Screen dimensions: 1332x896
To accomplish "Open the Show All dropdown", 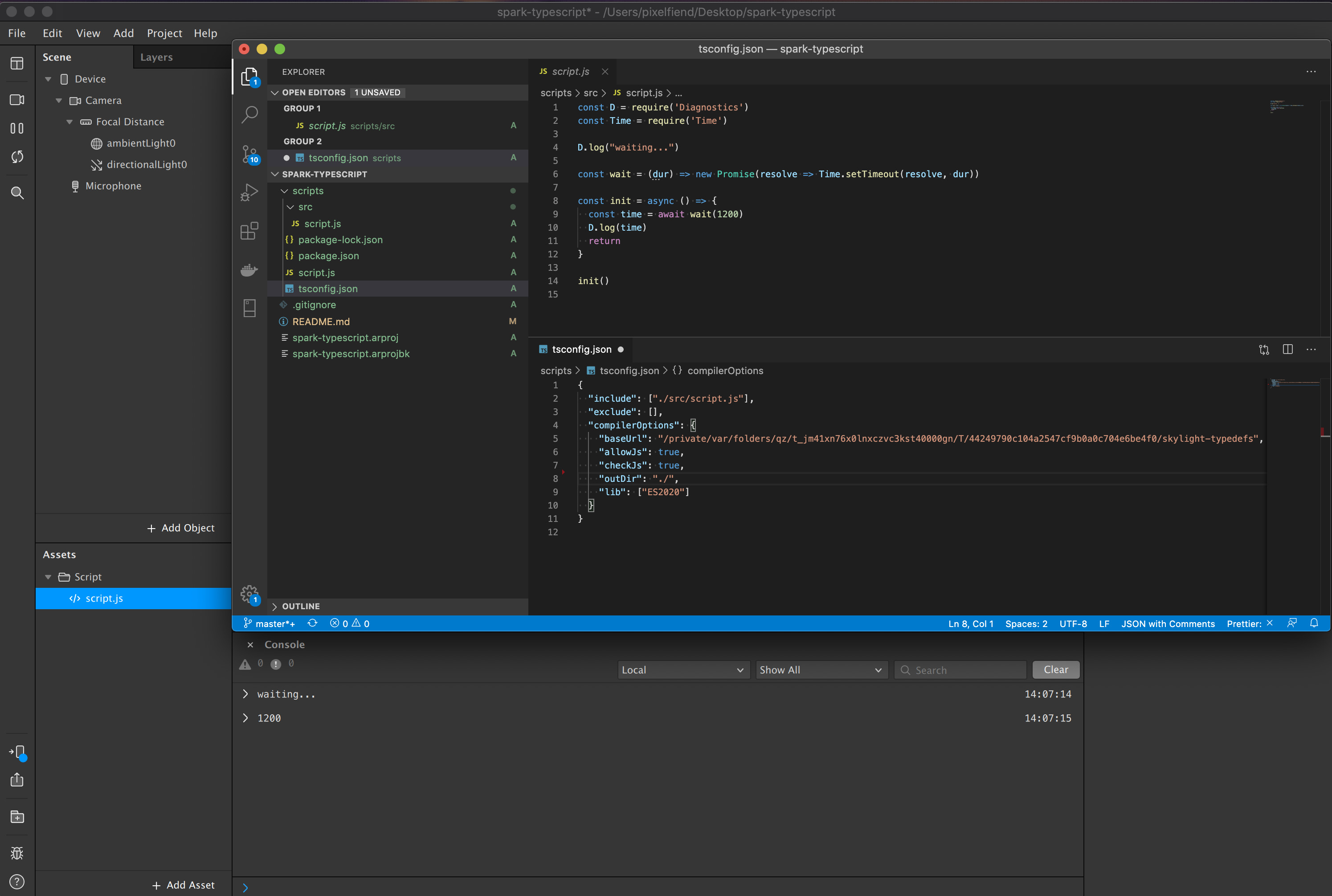I will pyautogui.click(x=820, y=670).
